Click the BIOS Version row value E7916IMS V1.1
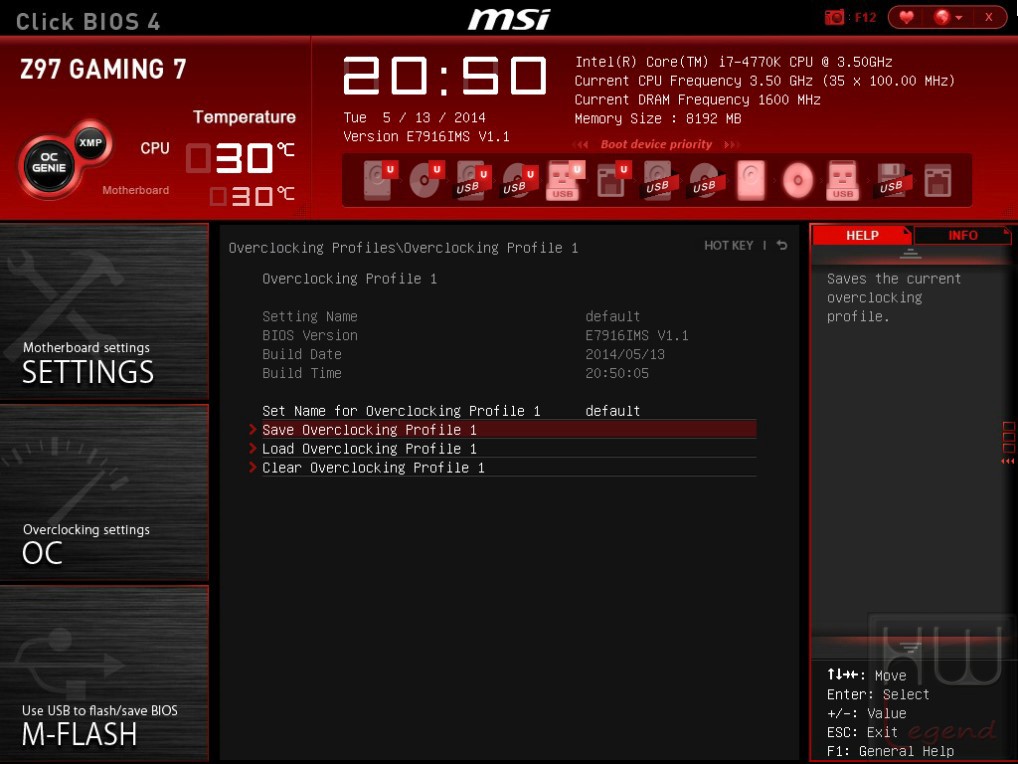Viewport: 1018px width, 764px height. pyautogui.click(x=637, y=335)
